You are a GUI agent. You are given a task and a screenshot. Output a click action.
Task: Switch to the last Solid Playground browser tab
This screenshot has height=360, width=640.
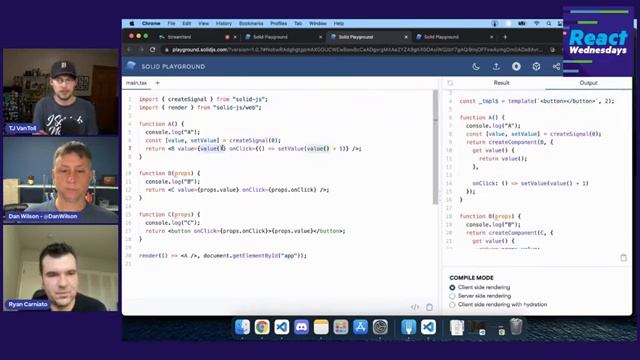[442, 37]
